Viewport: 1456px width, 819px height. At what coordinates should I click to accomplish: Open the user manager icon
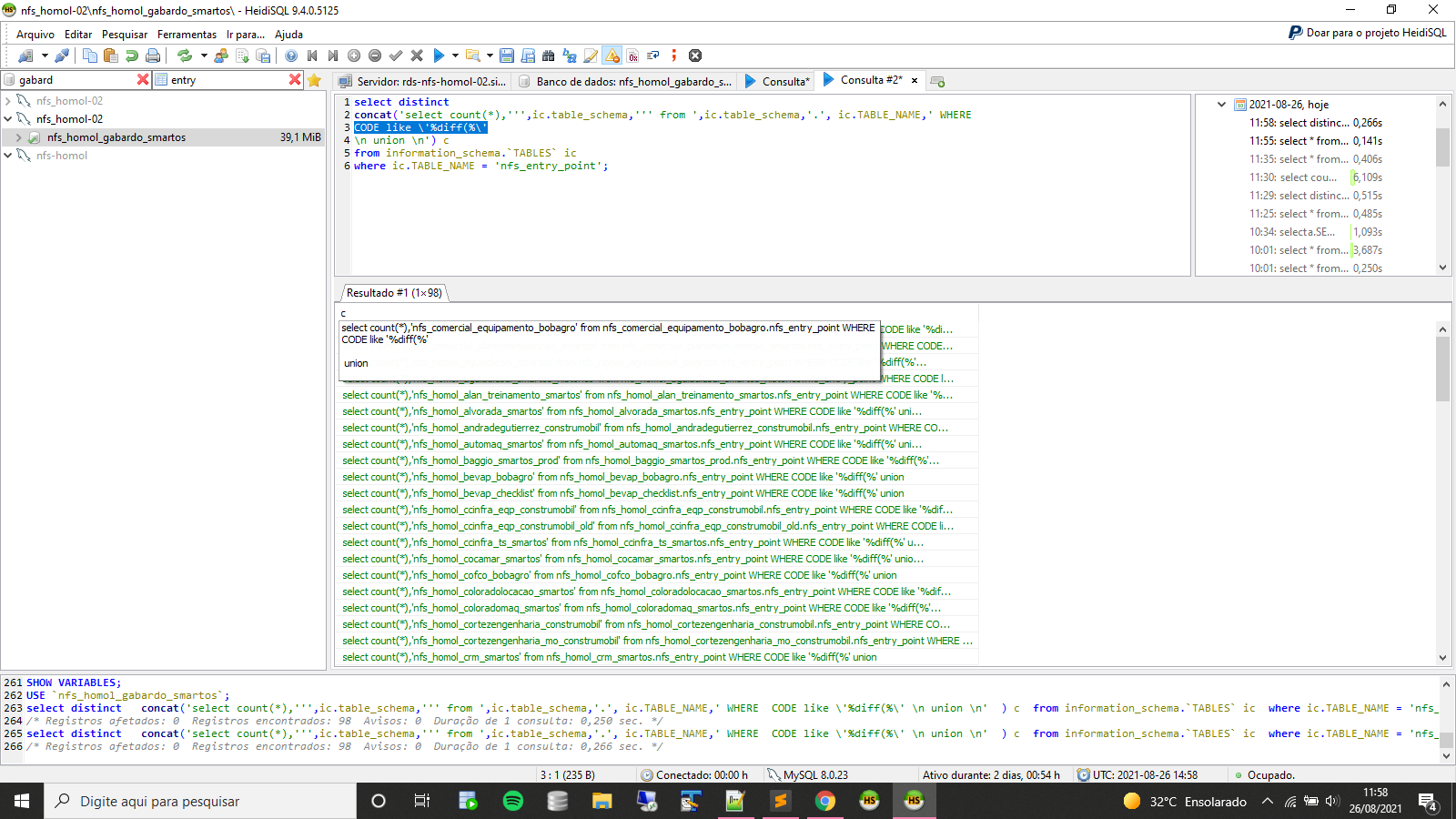pos(221,56)
